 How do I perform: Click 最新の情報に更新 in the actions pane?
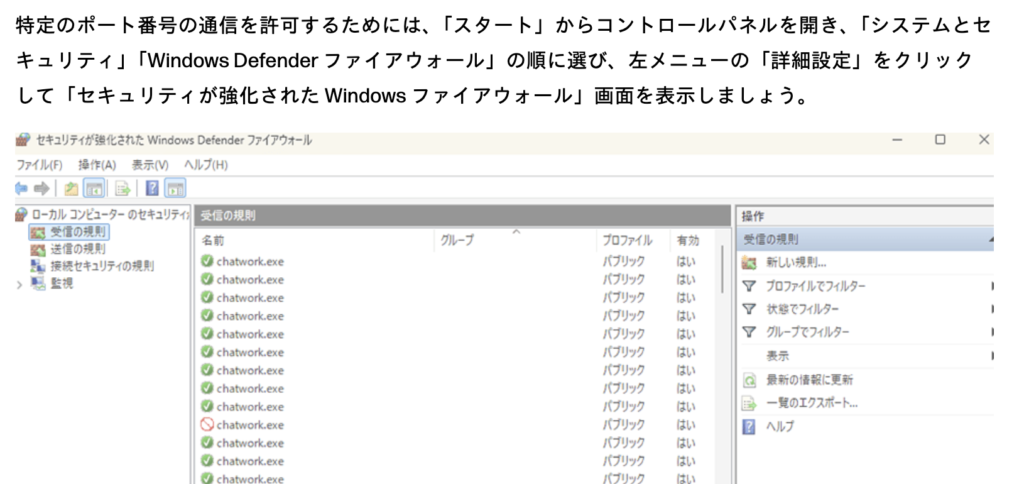808,380
